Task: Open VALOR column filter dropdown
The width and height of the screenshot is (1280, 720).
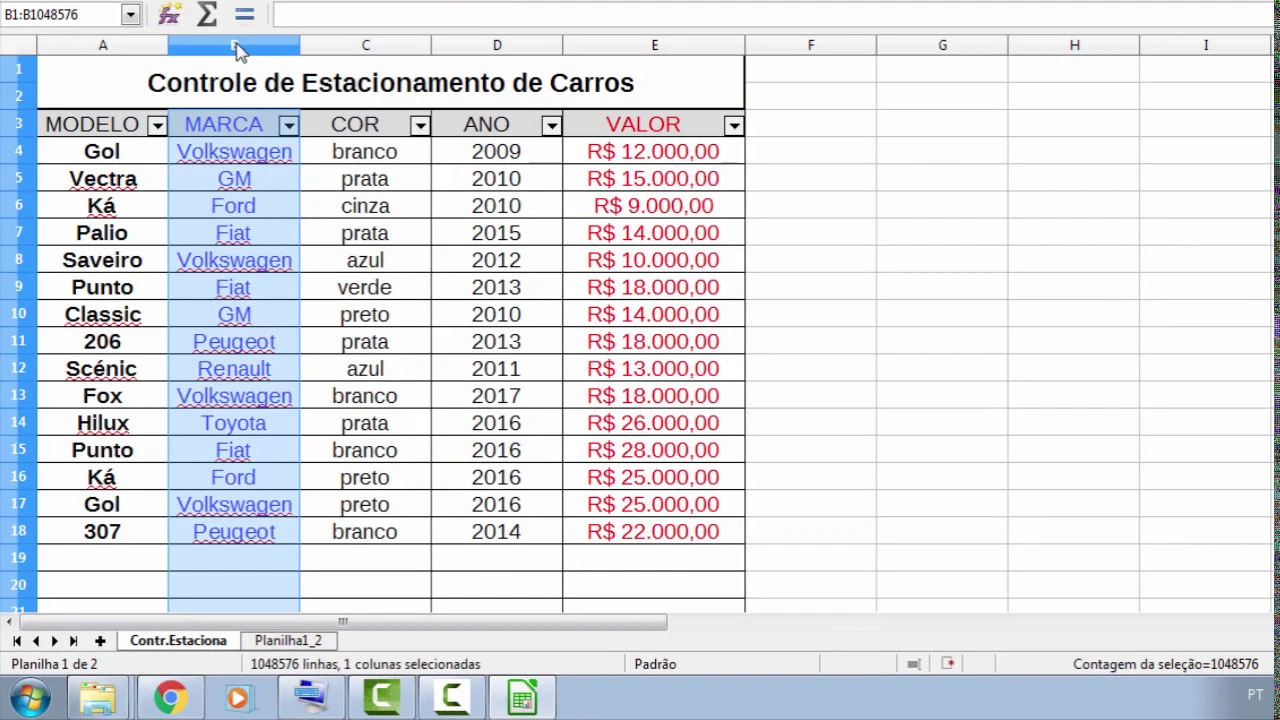Action: click(734, 125)
